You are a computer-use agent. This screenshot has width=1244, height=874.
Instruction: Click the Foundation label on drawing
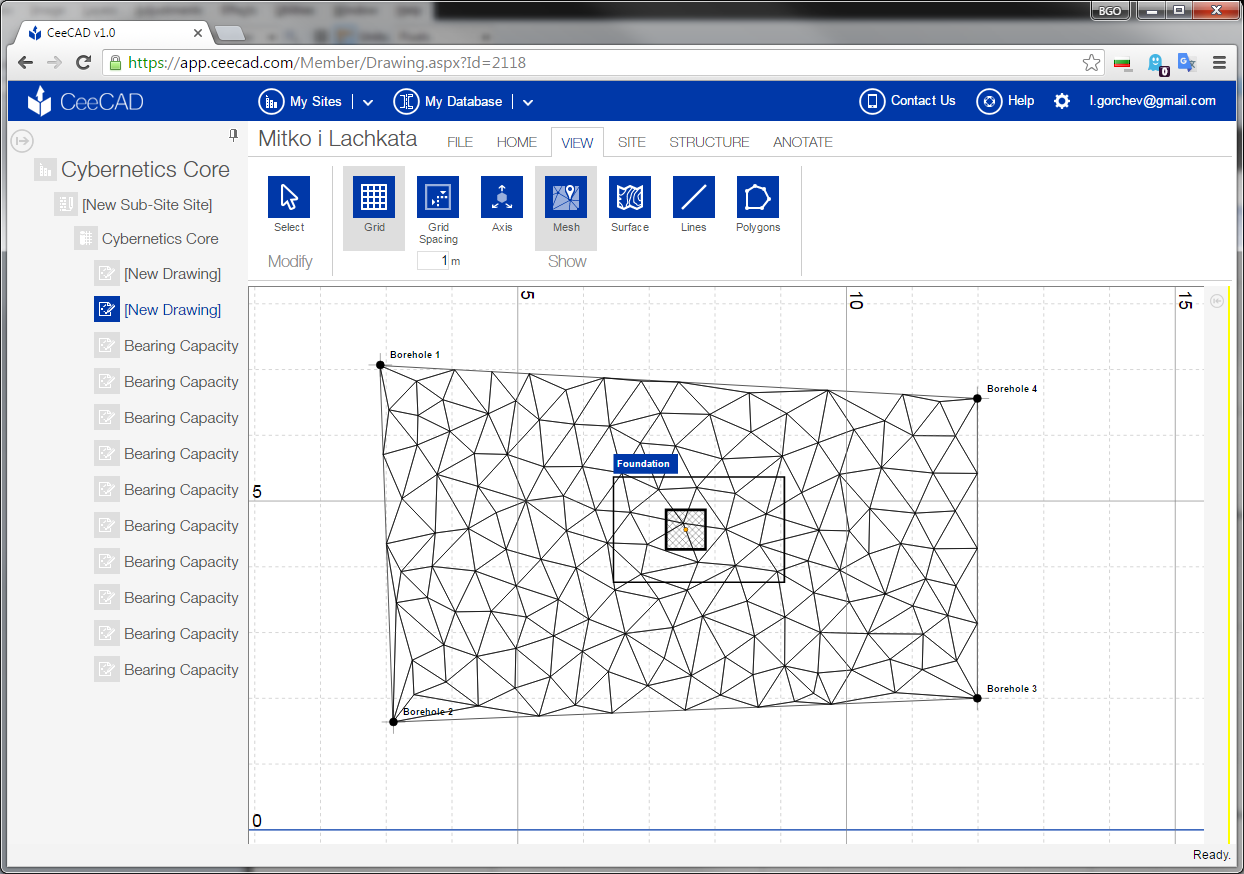tap(645, 464)
